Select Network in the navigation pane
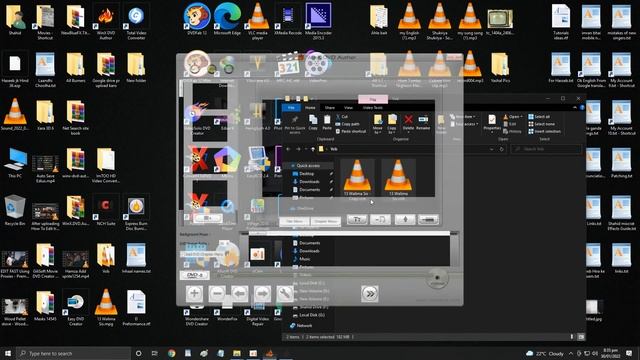 point(301,326)
